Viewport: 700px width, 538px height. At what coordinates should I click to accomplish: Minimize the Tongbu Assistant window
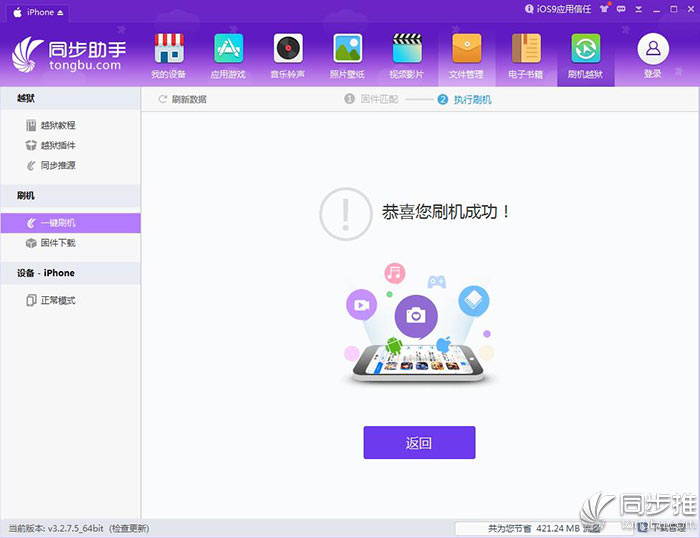[x=656, y=9]
